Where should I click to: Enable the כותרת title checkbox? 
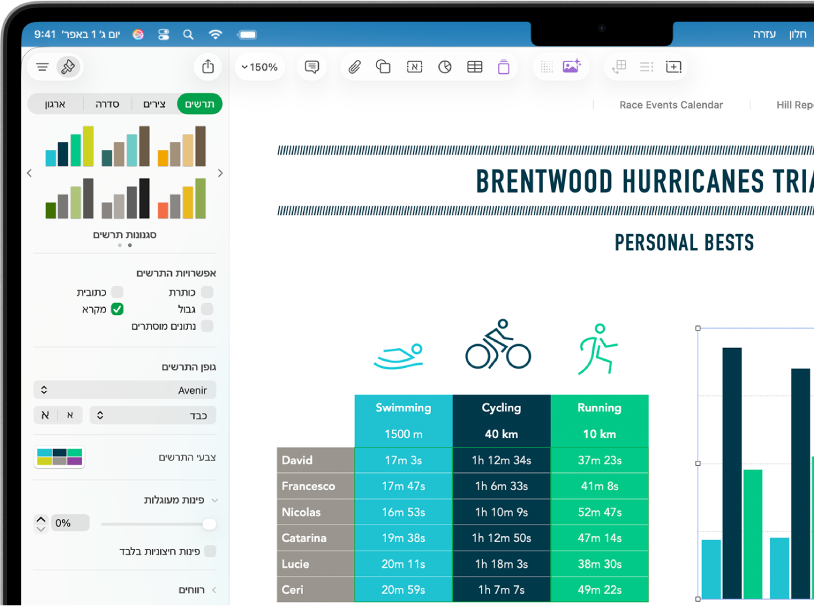tap(207, 292)
